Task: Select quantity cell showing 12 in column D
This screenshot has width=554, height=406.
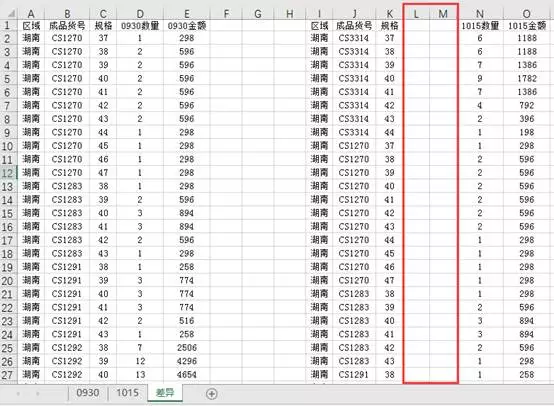Action: [x=140, y=361]
